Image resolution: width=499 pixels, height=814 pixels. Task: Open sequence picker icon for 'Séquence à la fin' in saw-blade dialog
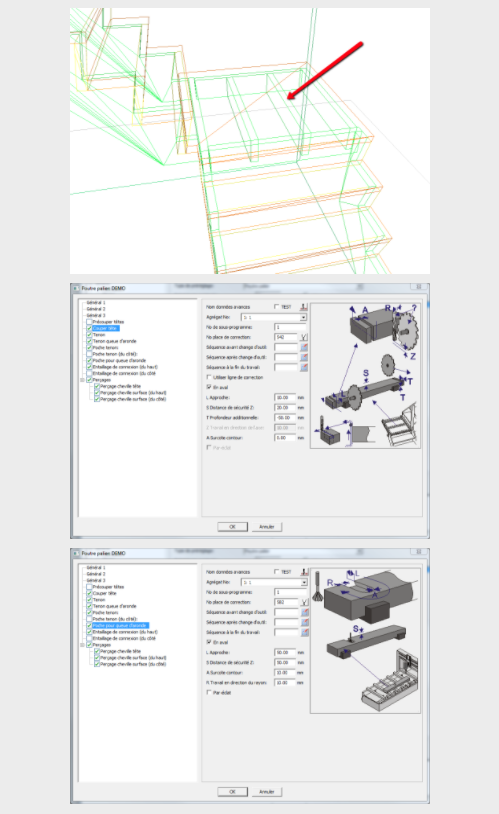click(304, 367)
